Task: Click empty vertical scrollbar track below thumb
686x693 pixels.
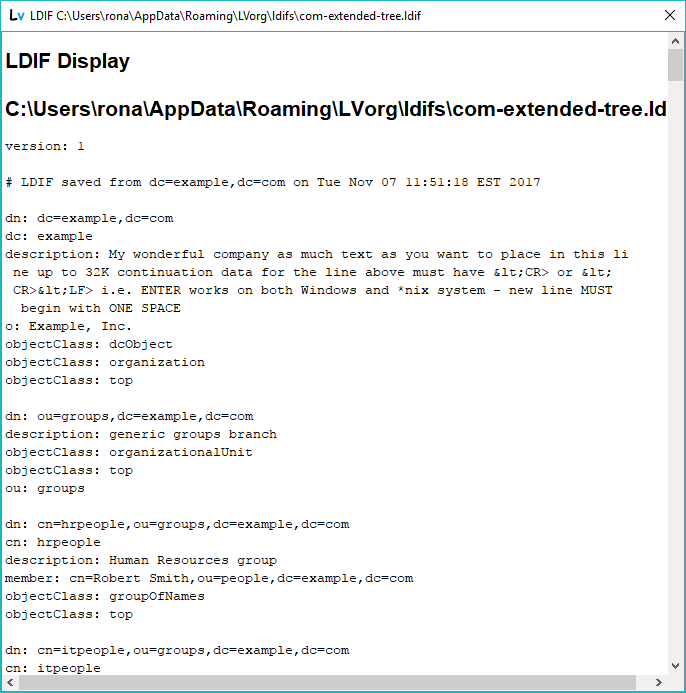Action: coord(675,400)
